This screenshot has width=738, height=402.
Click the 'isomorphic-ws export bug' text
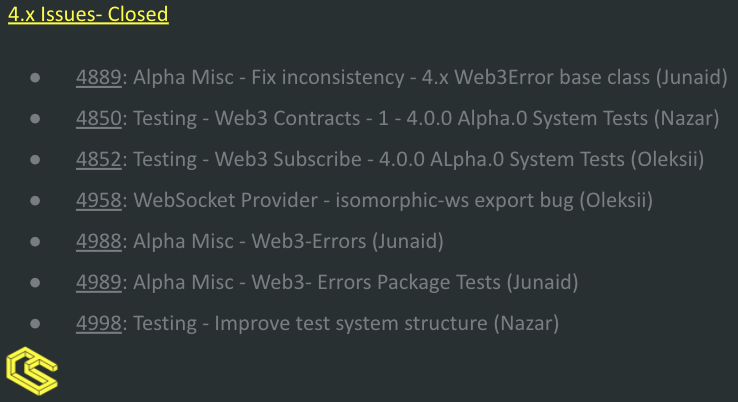455,201
